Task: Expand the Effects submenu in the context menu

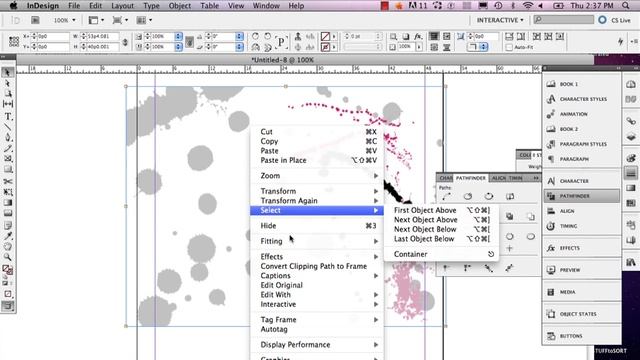Action: pos(317,257)
